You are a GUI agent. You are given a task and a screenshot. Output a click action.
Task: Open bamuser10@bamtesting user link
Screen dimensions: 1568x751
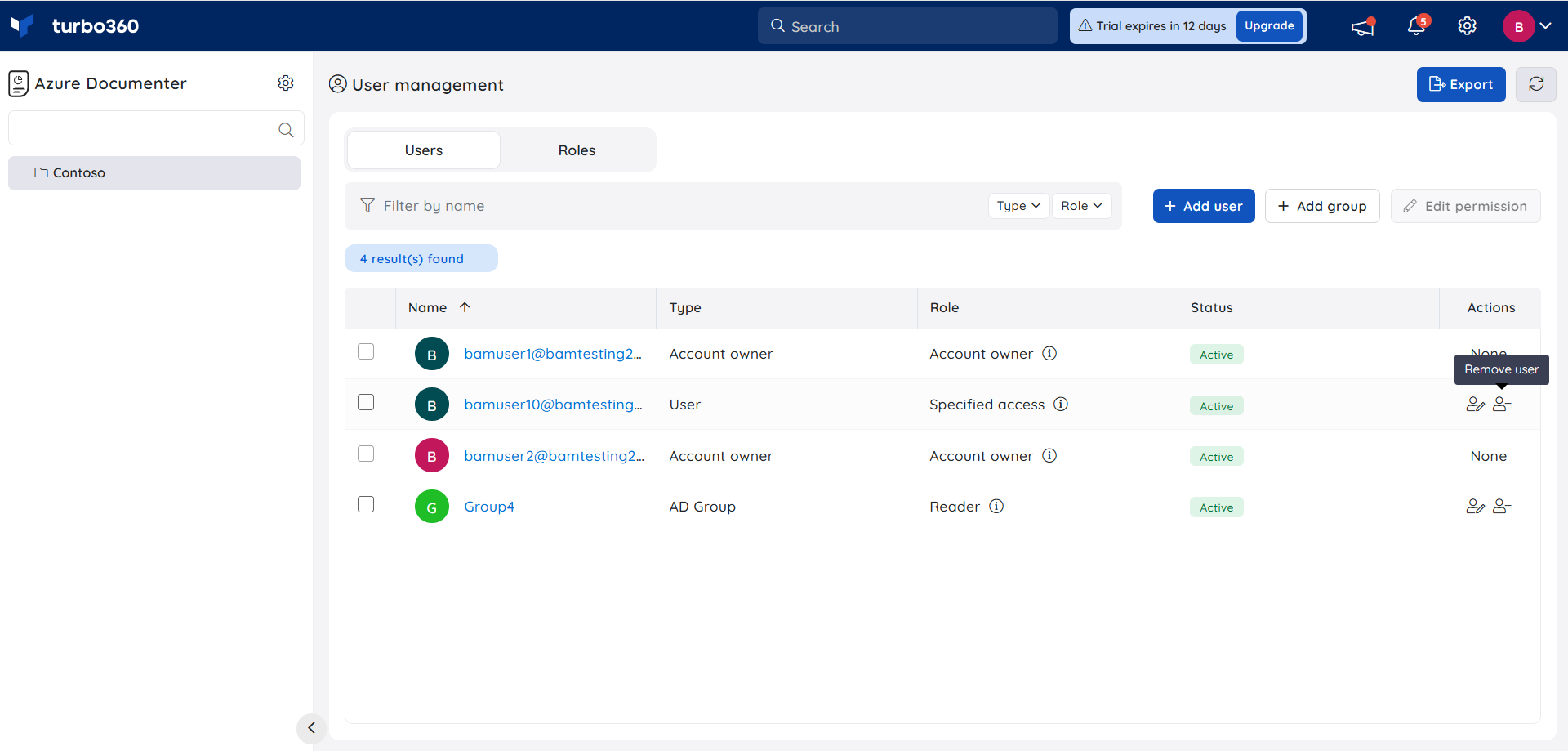553,405
